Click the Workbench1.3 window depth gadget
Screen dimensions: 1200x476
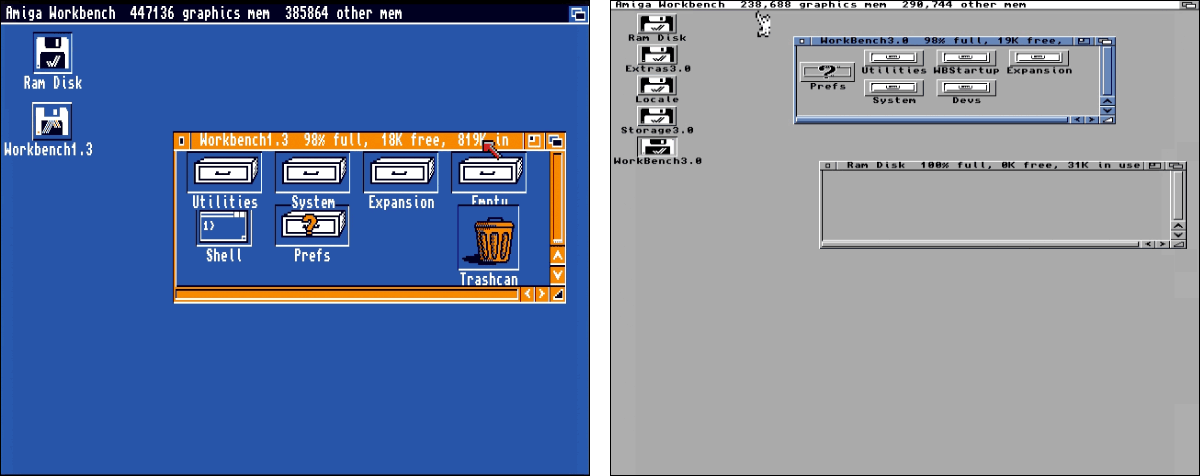555,141
